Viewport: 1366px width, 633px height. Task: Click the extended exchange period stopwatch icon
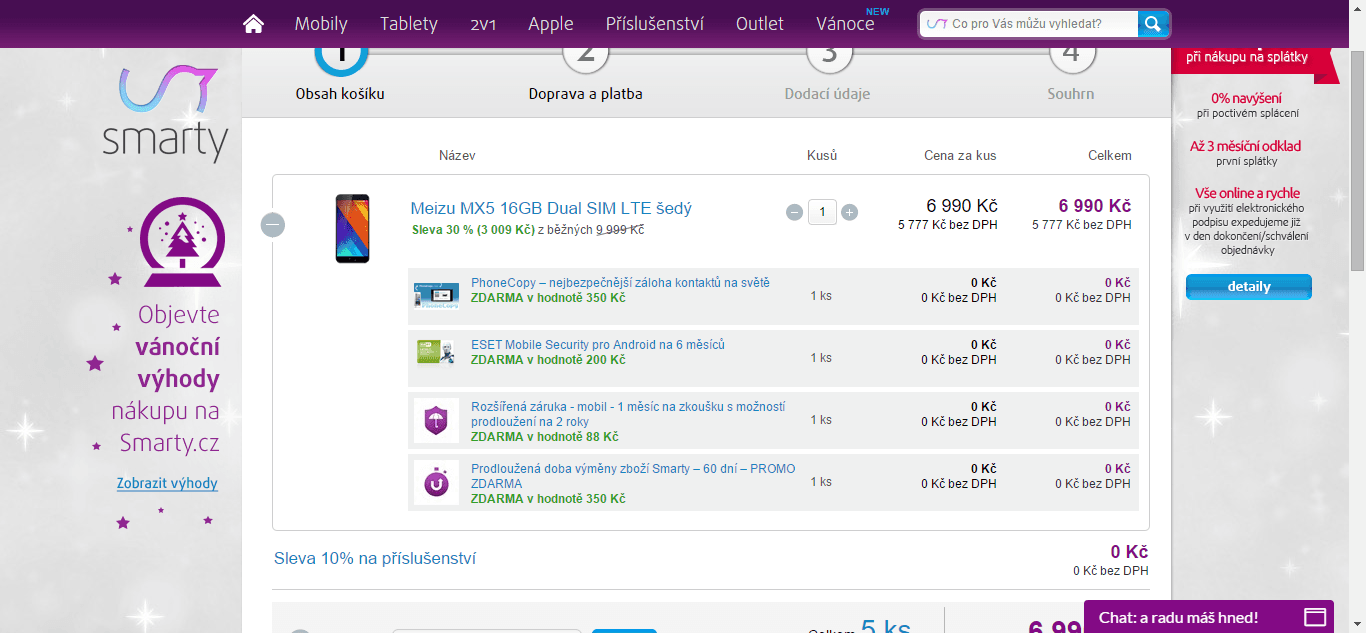click(x=436, y=483)
